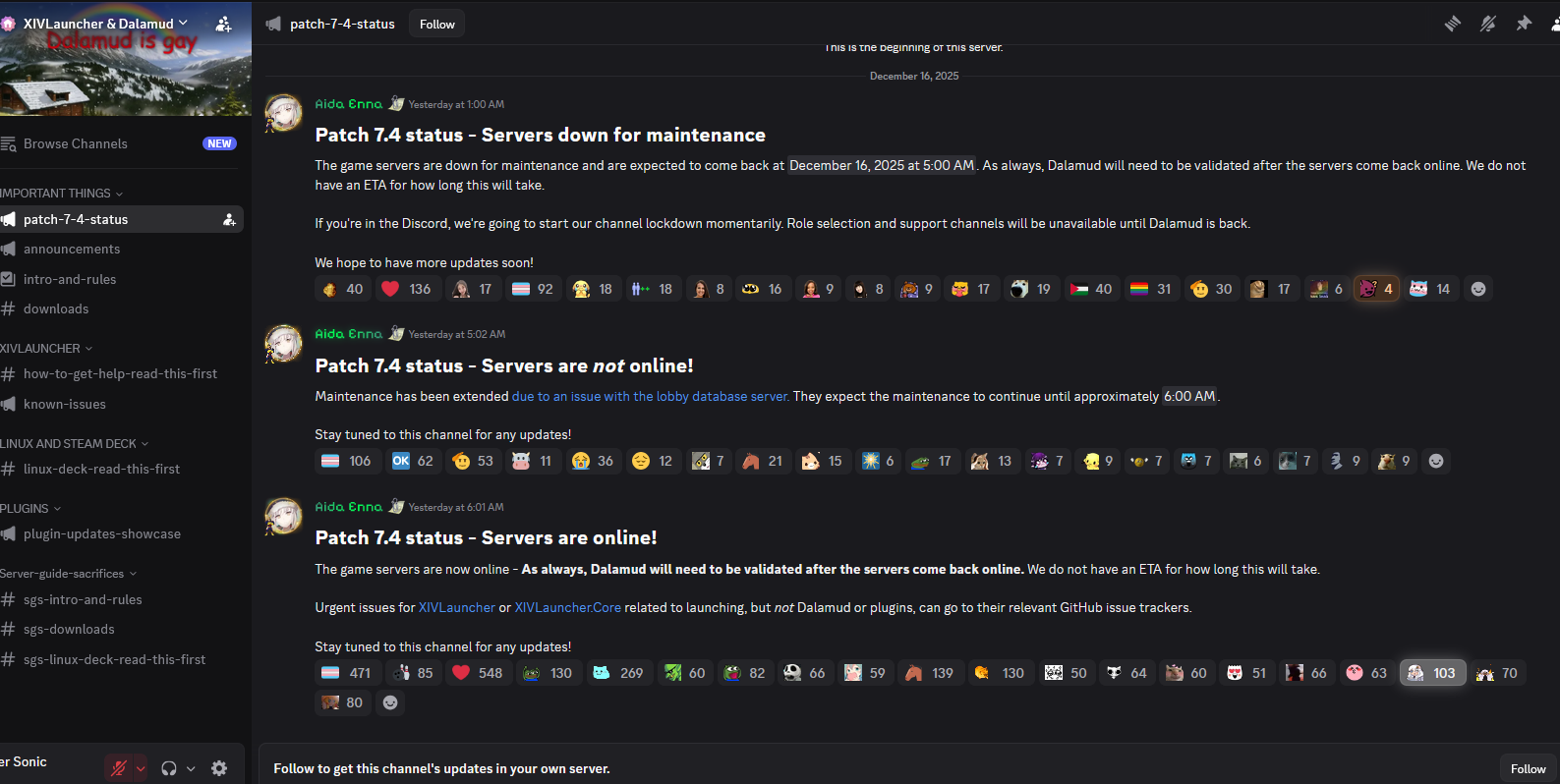Remove the highlighted reaction showing 103
Screen dimensions: 1560x784
(x=1433, y=673)
